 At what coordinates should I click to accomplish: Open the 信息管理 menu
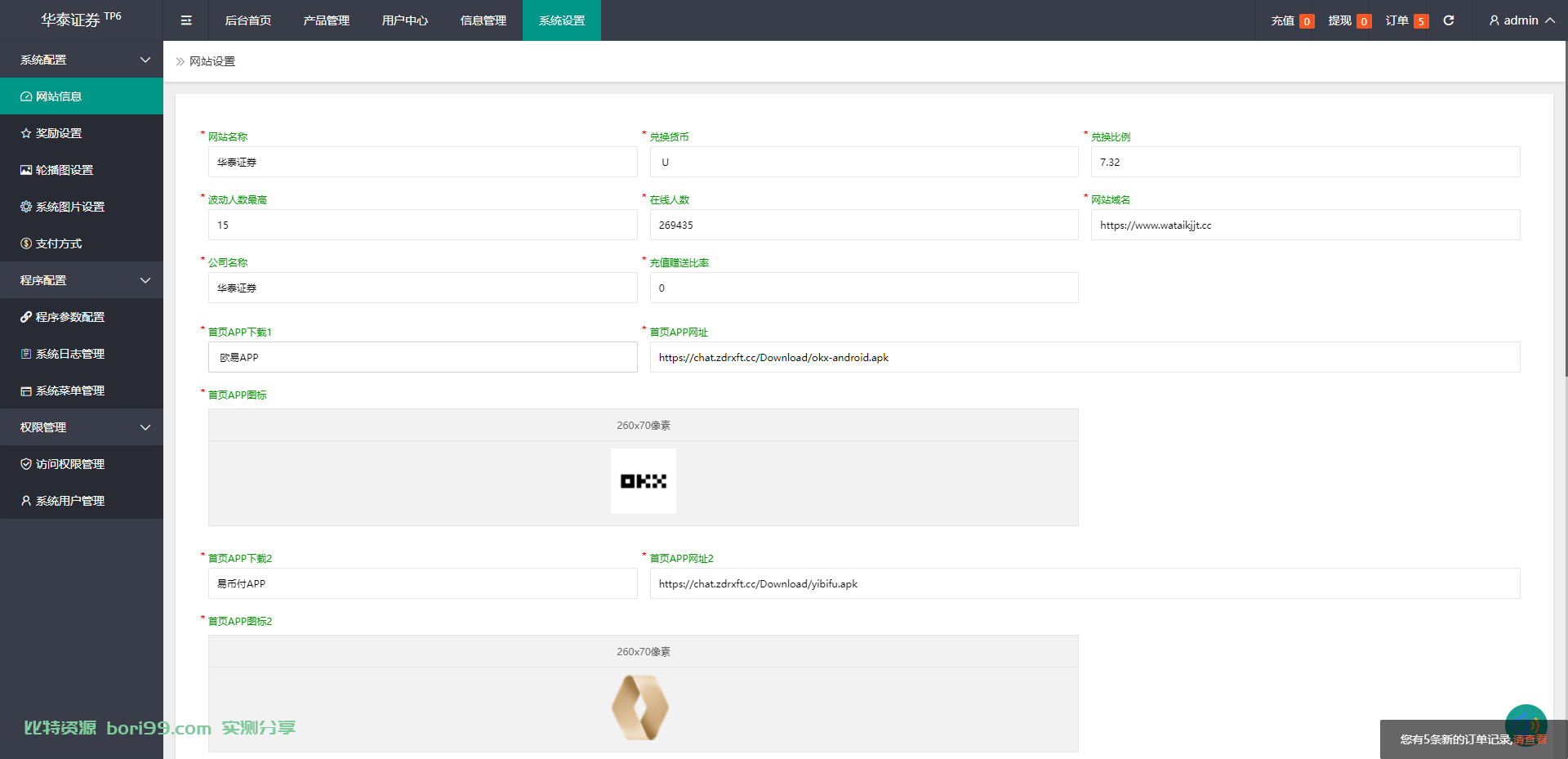483,20
